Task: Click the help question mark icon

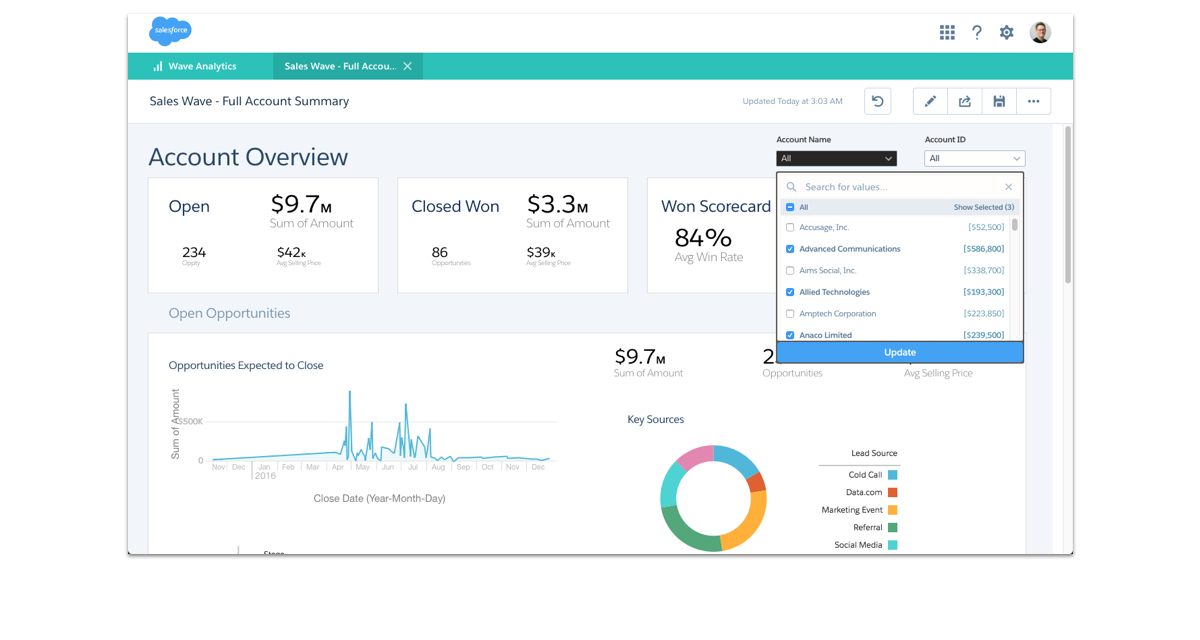Action: click(977, 33)
